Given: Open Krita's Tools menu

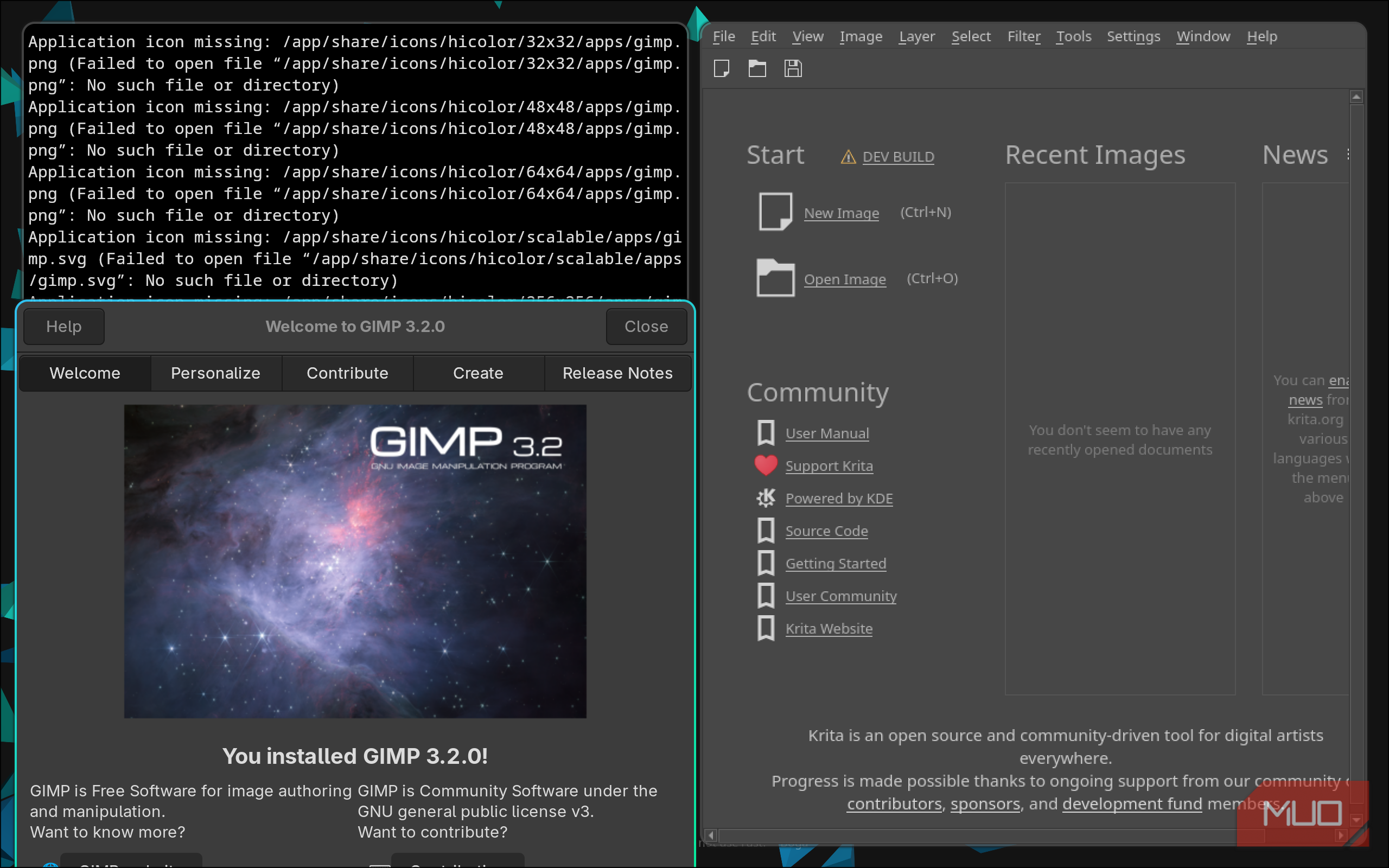Looking at the screenshot, I should pyautogui.click(x=1073, y=37).
